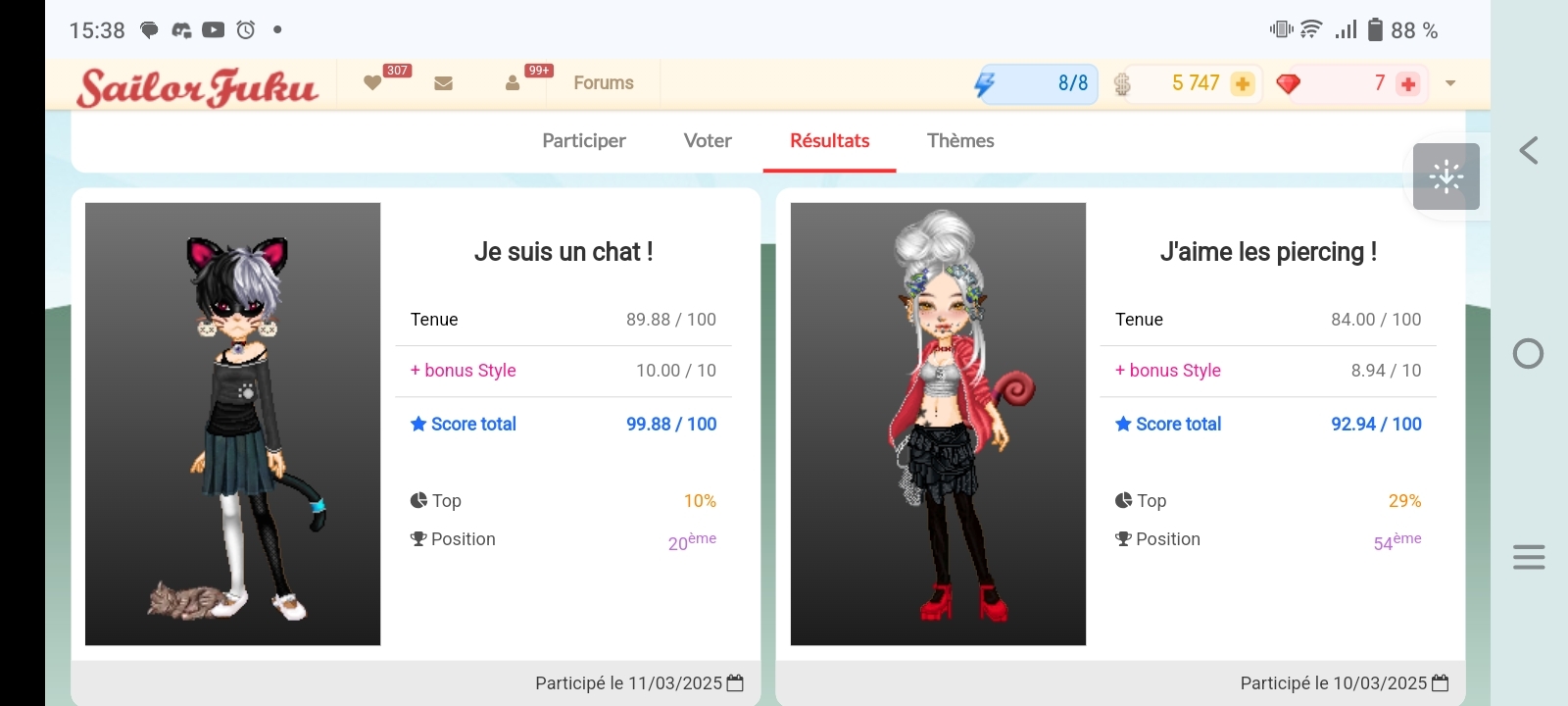The width and height of the screenshot is (1568, 706).
Task: Open the cat outfit avatar thumbnail
Action: (233, 424)
